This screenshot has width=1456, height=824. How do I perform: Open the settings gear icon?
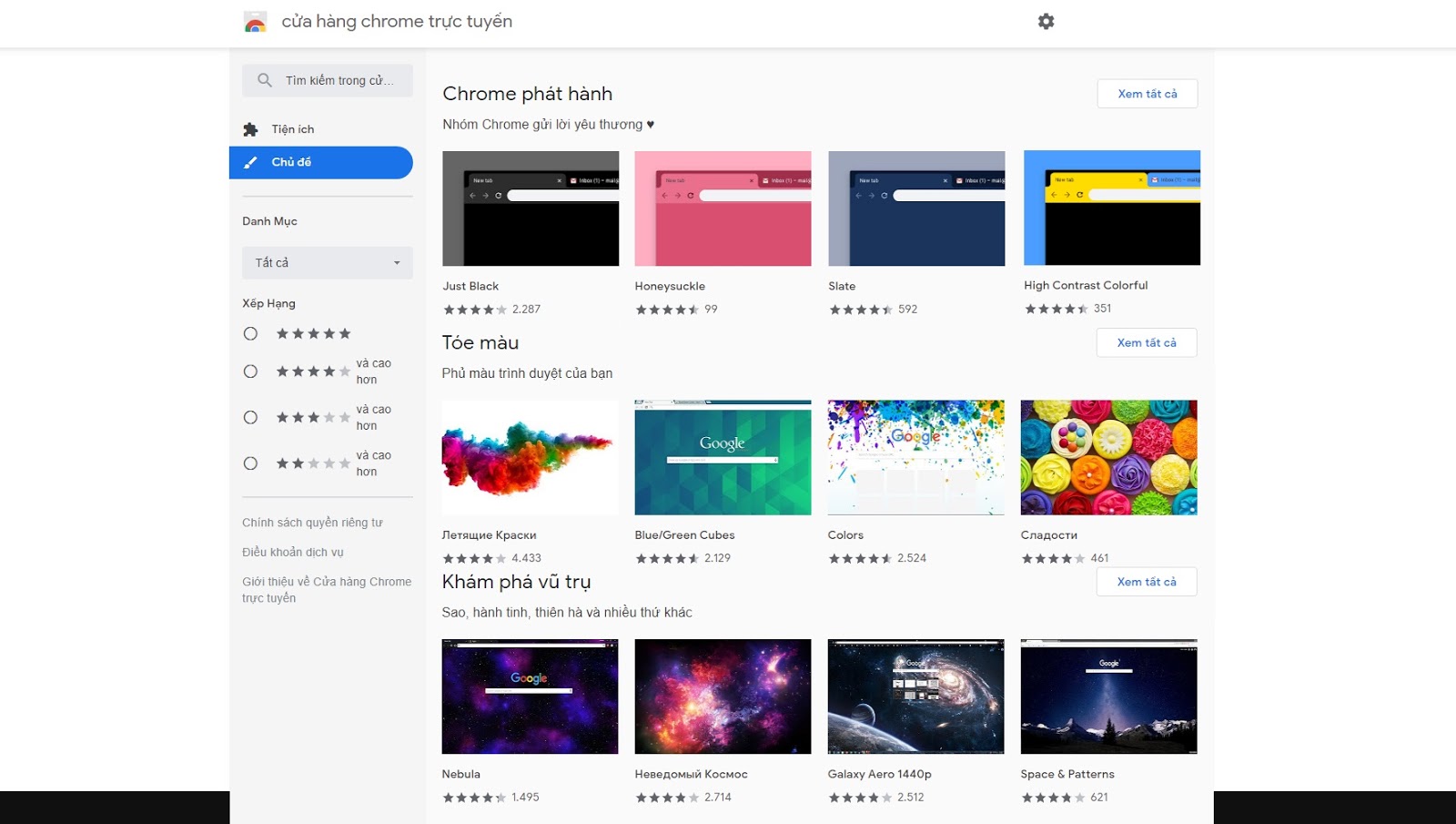[1046, 21]
